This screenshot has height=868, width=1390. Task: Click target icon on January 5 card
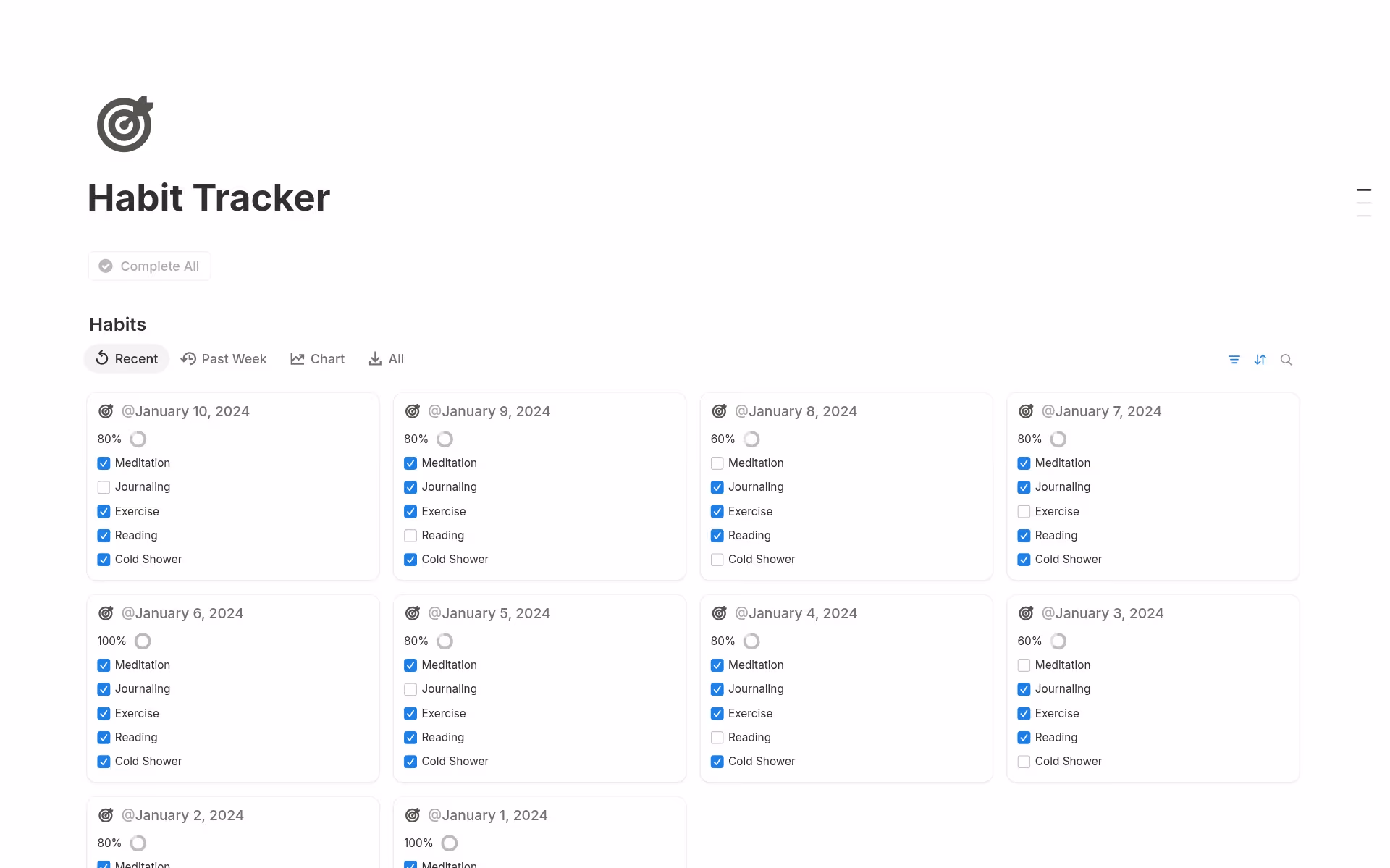click(413, 613)
